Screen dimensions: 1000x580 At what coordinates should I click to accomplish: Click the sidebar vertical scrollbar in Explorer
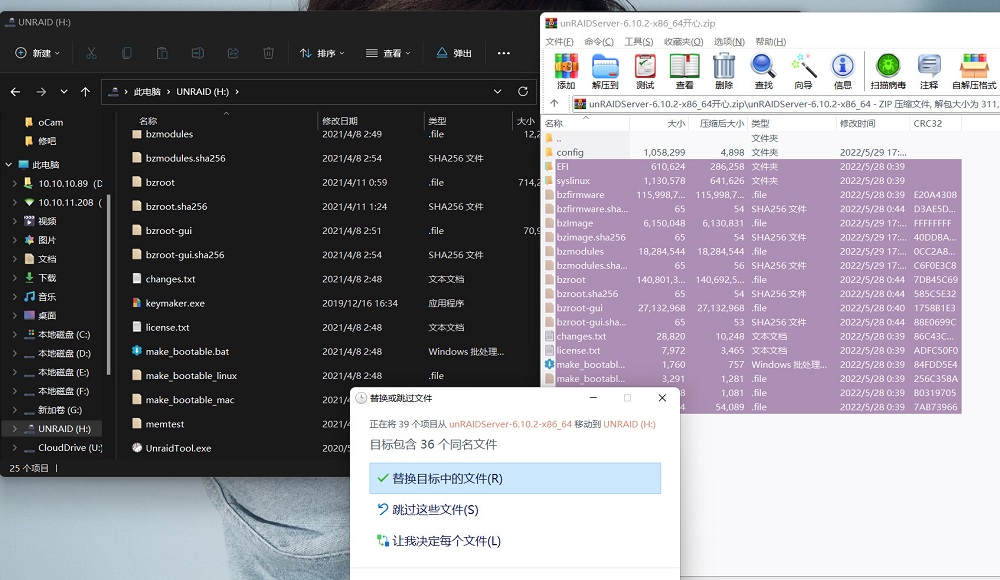pos(109,285)
